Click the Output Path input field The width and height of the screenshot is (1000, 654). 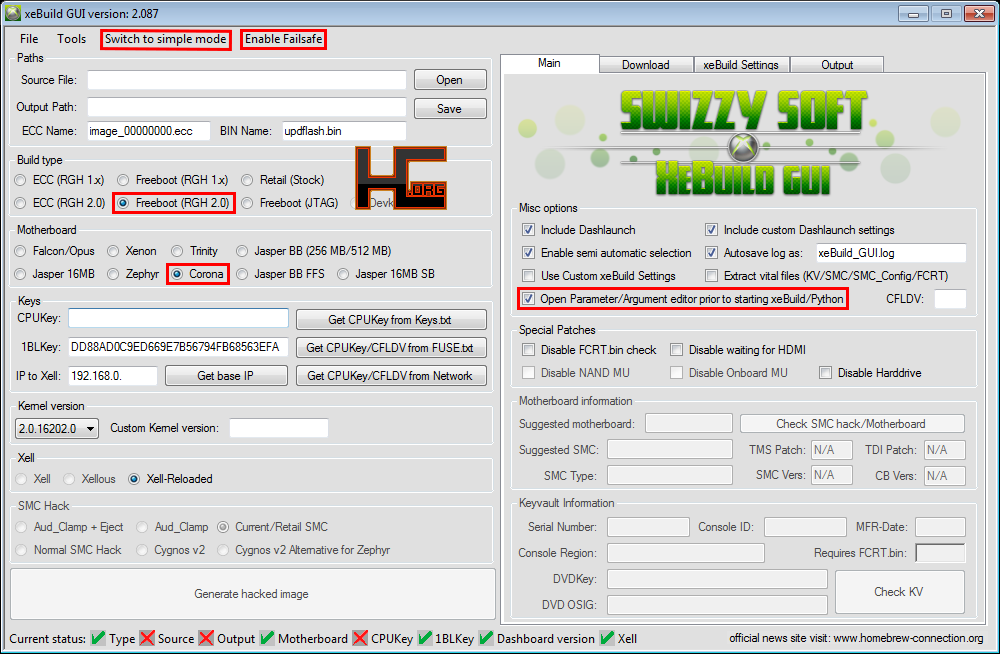(x=247, y=107)
